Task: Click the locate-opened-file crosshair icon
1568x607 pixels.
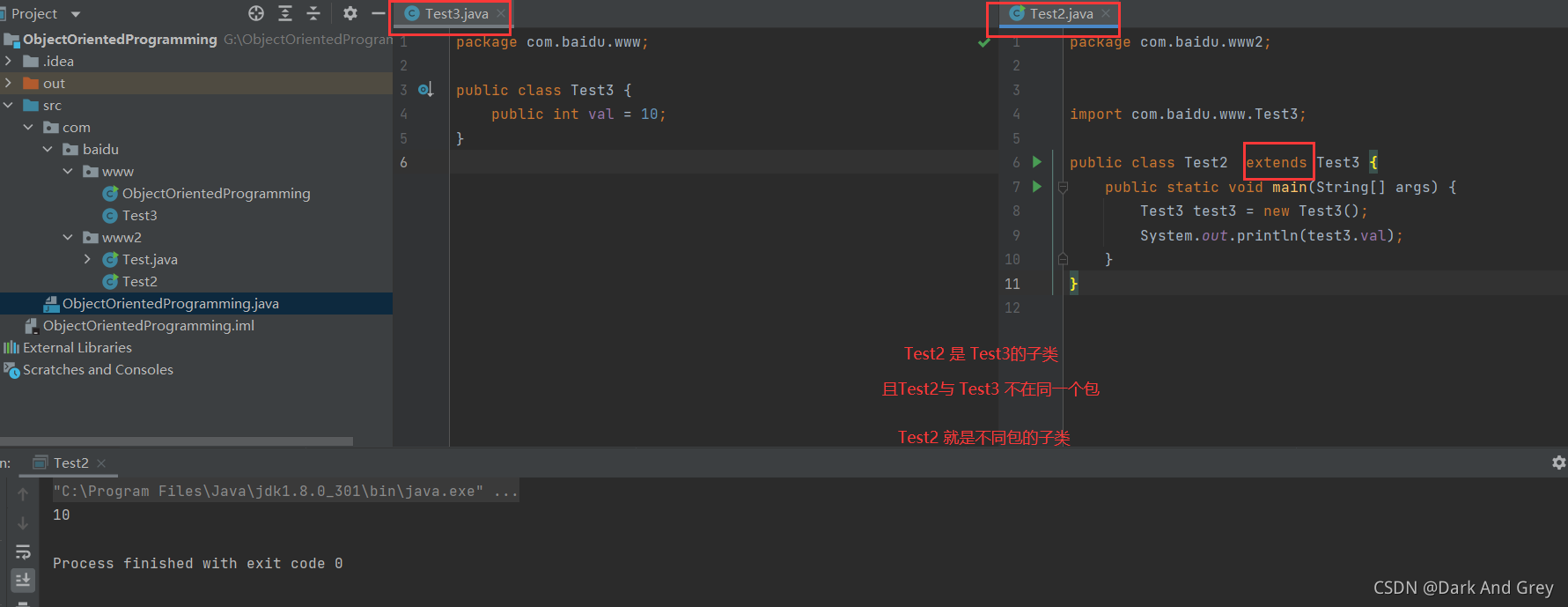Action: (x=256, y=13)
